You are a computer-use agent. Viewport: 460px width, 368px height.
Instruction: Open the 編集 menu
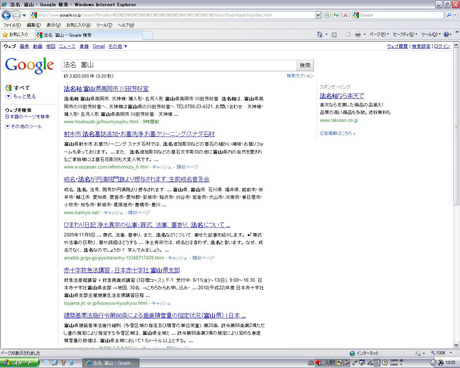pos(34,25)
